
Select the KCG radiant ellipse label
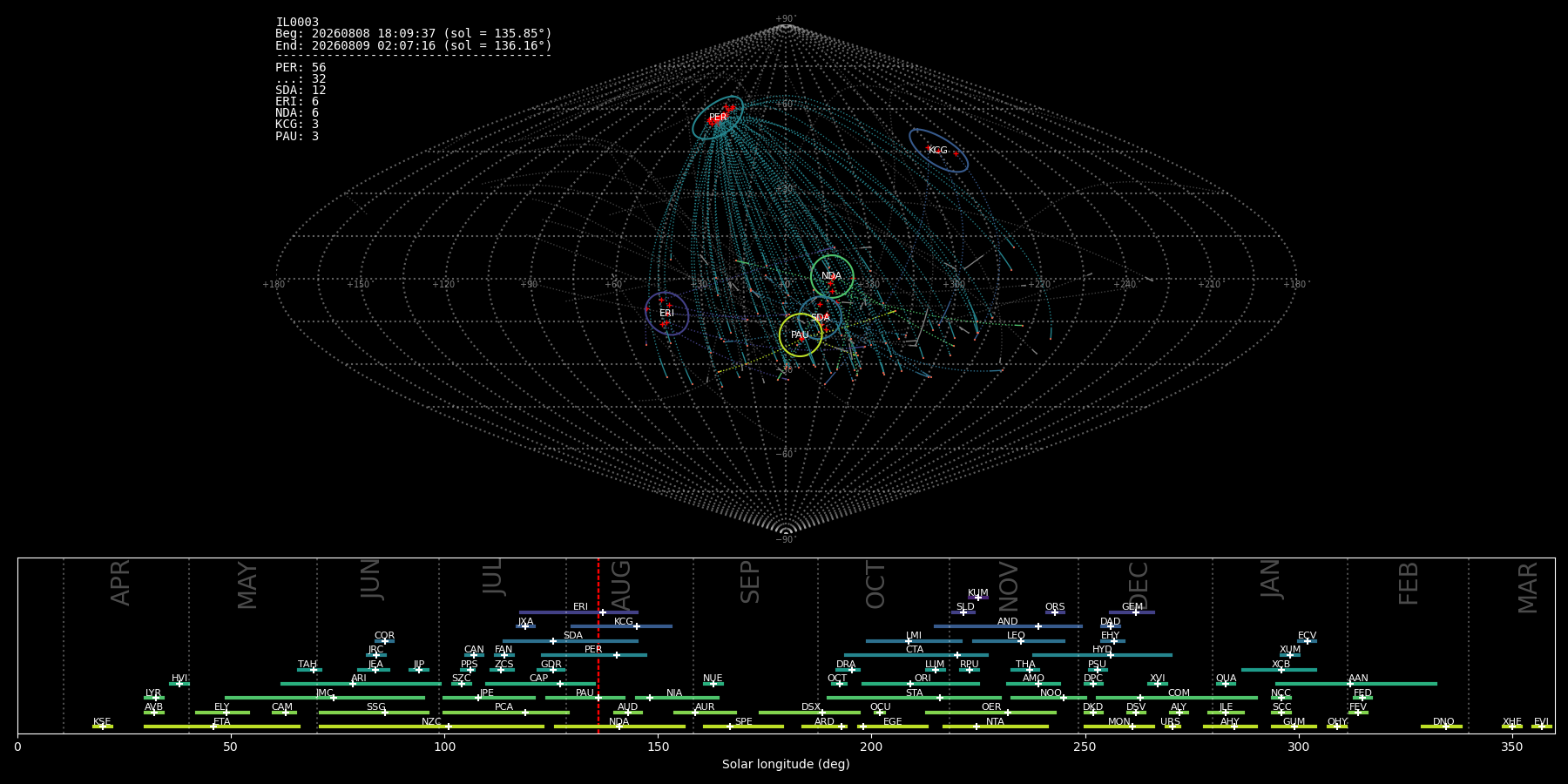click(937, 151)
